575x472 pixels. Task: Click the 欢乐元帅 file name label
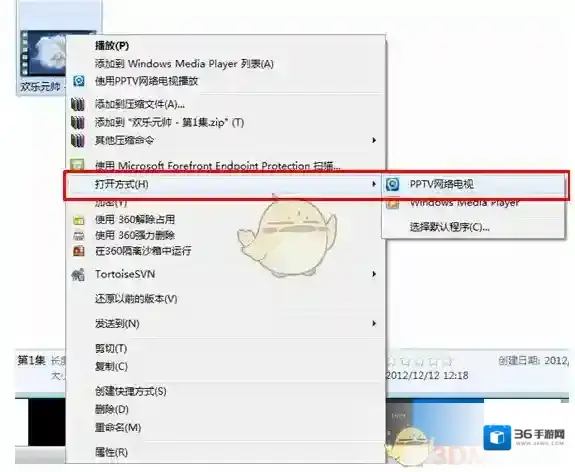pyautogui.click(x=40, y=87)
